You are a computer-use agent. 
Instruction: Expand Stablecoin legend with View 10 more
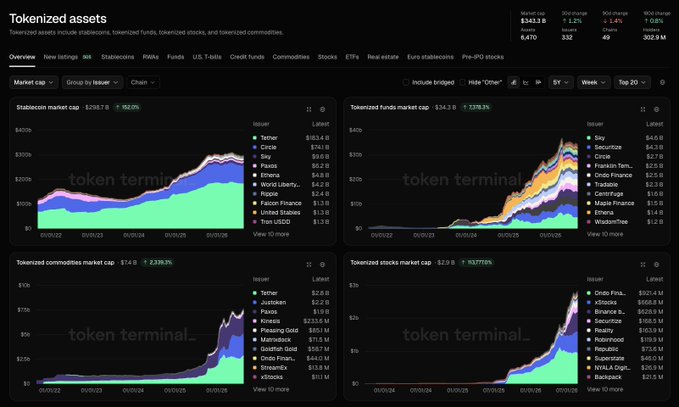click(271, 234)
